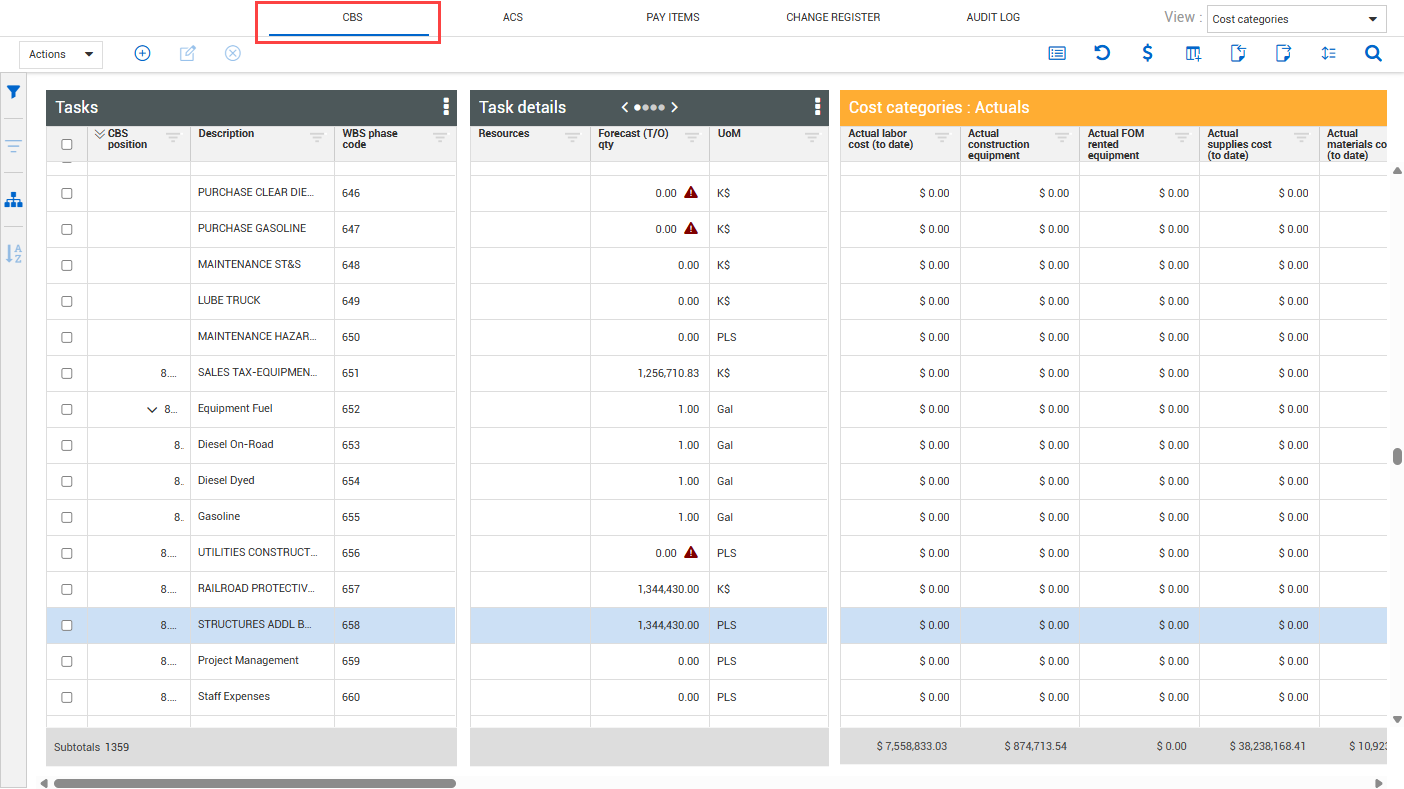Click the add column table icon
Screen dimensions: 1404x789
pos(1193,54)
